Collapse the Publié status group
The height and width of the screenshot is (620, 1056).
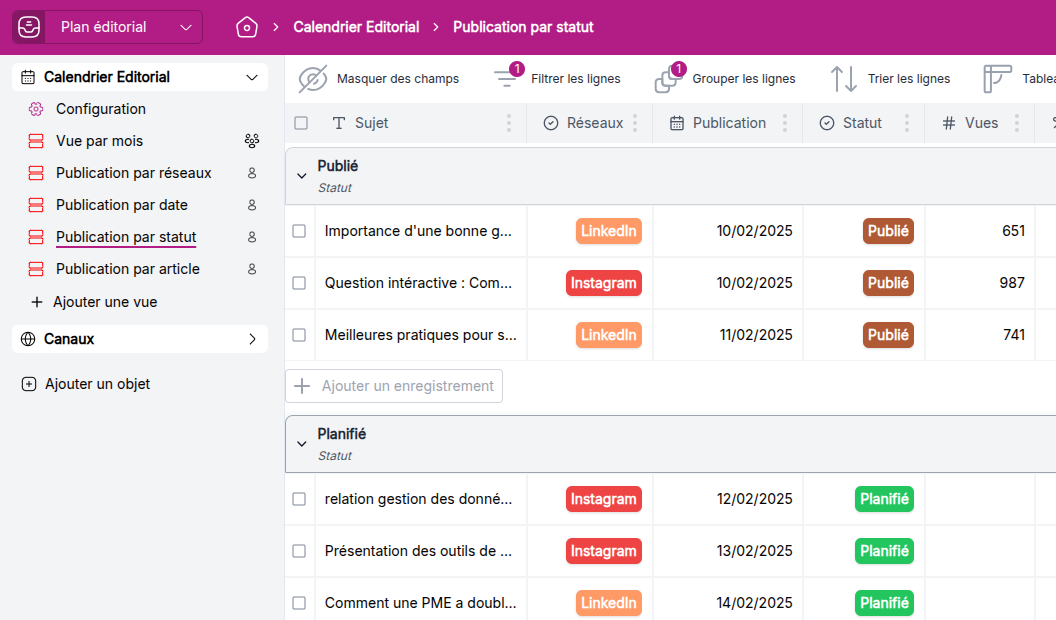tap(301, 173)
